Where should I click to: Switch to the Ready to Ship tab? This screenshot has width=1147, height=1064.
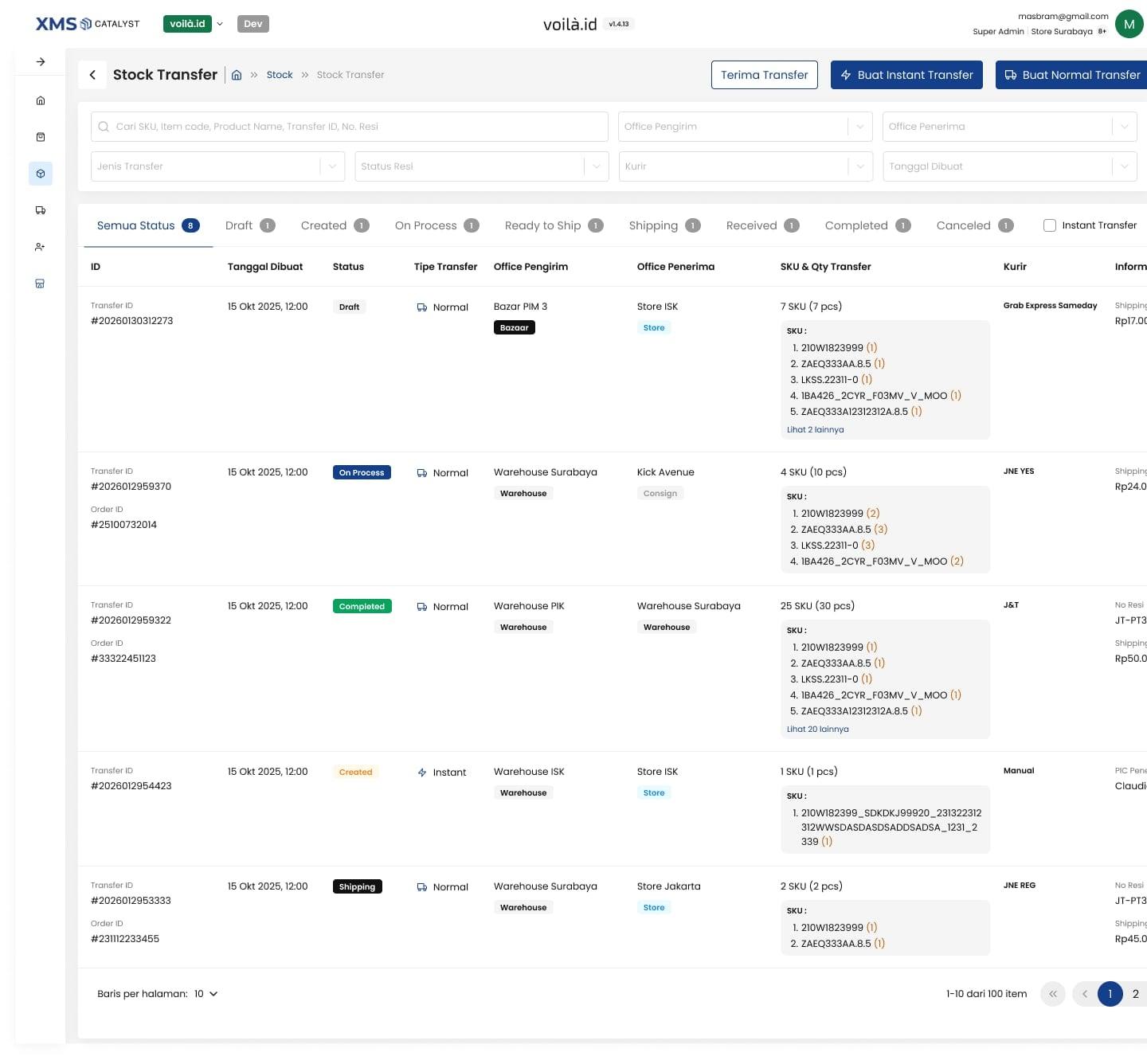[x=554, y=225]
